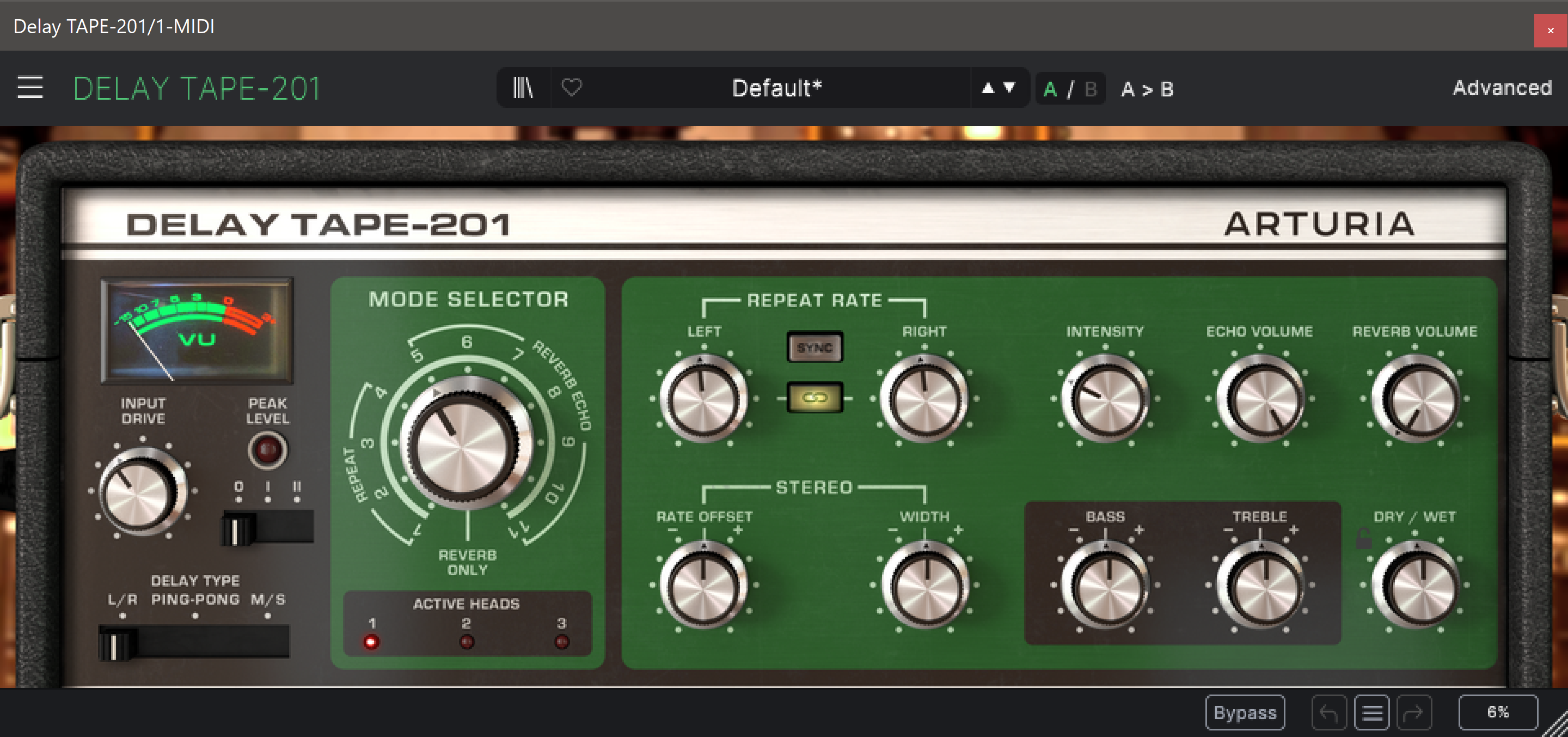
Task: Switch to state A
Action: tap(1050, 89)
